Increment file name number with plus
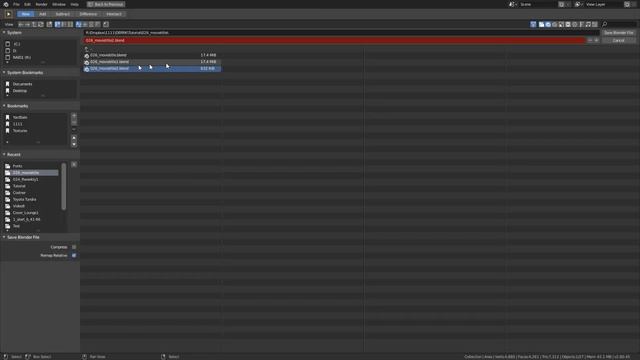The image size is (640, 360). (596, 40)
